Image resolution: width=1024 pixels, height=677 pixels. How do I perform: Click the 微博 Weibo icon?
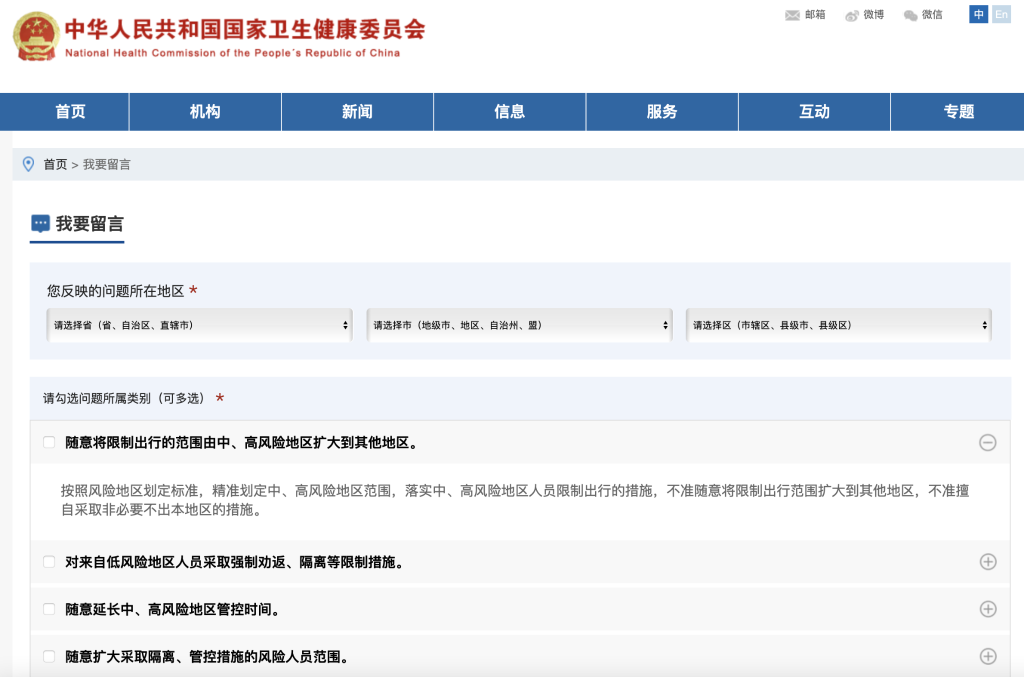[x=852, y=15]
